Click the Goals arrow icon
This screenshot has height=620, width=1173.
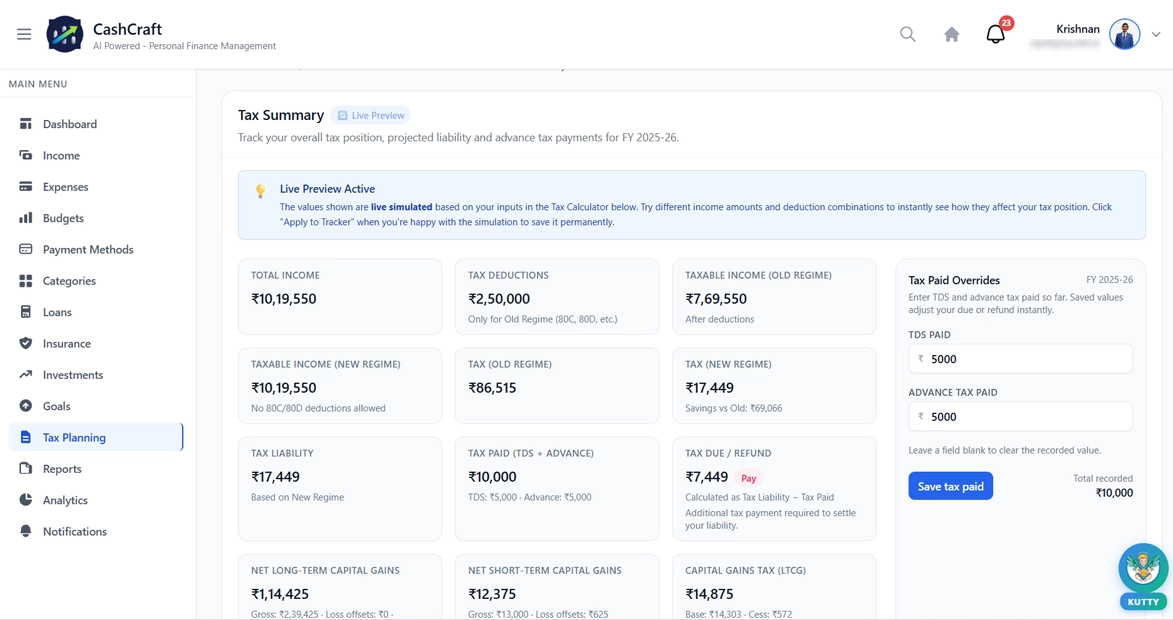pos(25,406)
